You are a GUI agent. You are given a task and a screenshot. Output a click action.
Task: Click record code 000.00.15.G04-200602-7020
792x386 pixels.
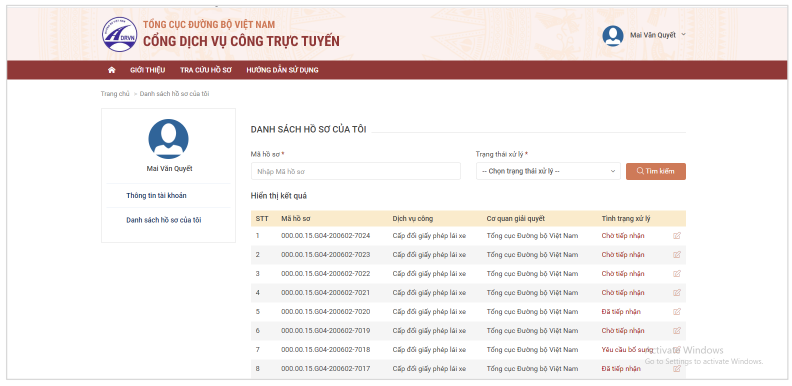coord(325,312)
